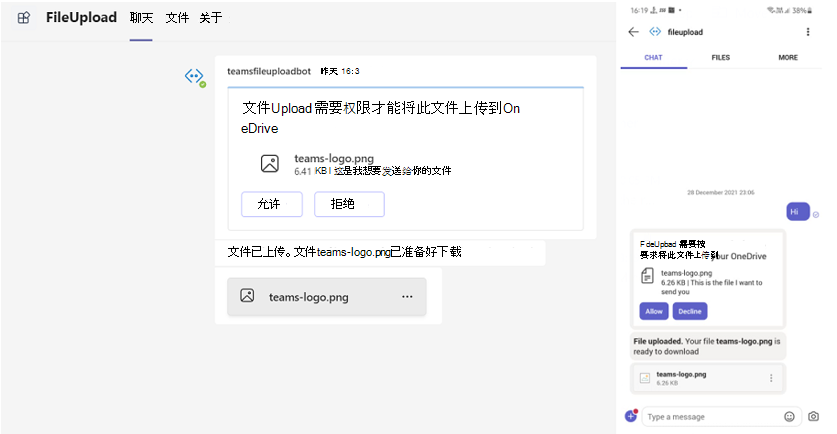Tap the back arrow in mobile view

[634, 32]
